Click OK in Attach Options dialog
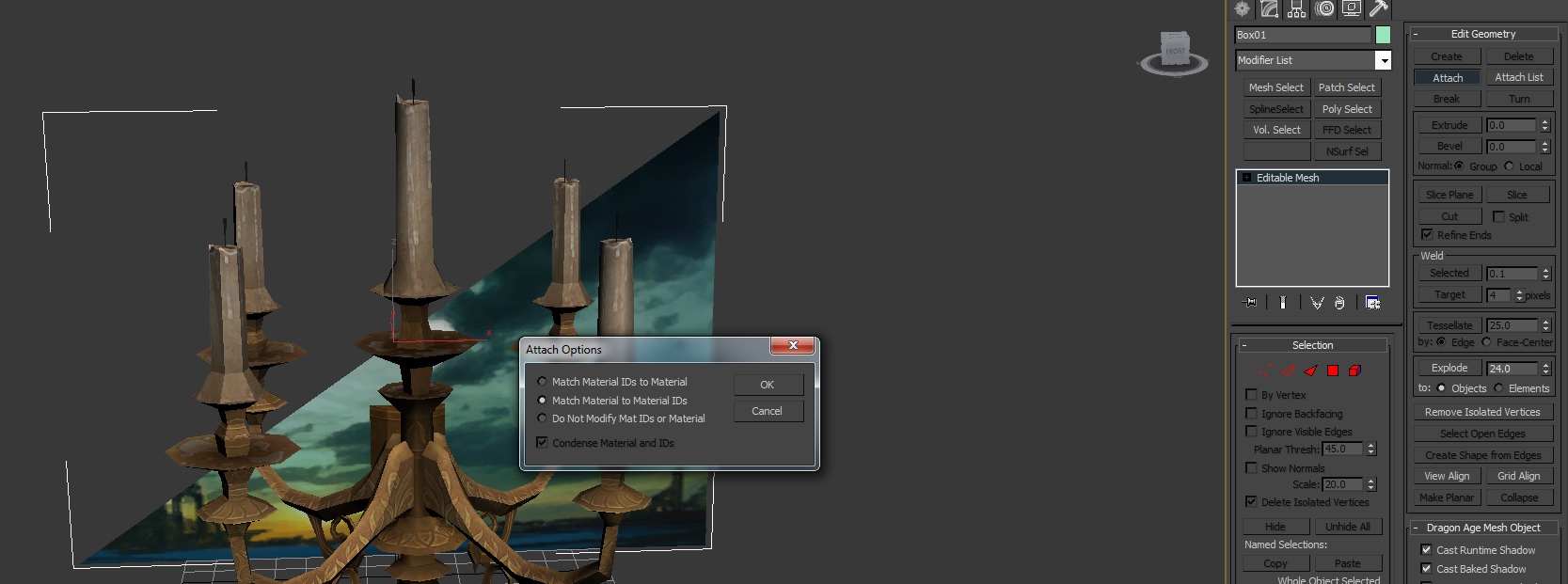Image resolution: width=1568 pixels, height=584 pixels. click(768, 385)
